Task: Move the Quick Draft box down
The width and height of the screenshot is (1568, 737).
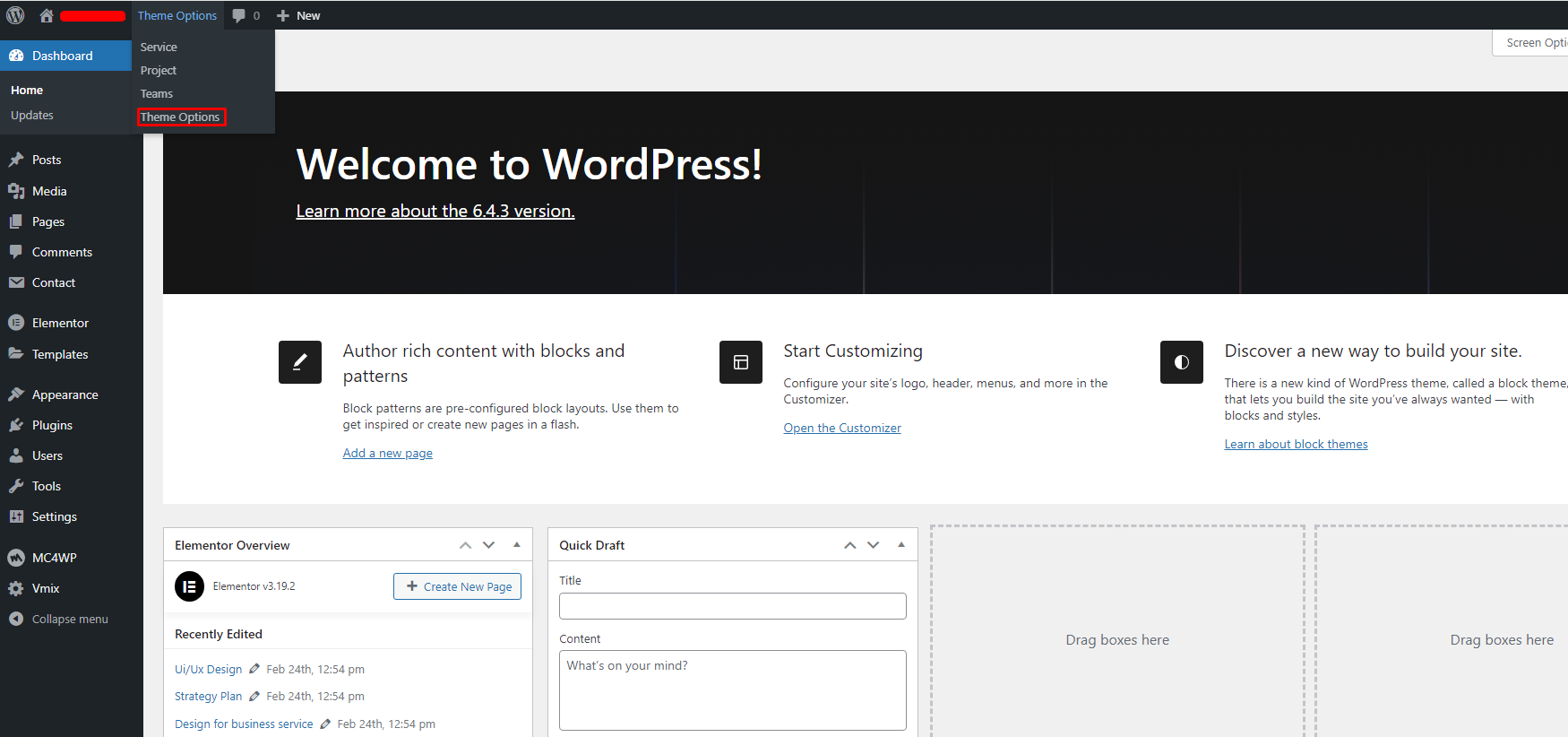Action: tap(874, 545)
